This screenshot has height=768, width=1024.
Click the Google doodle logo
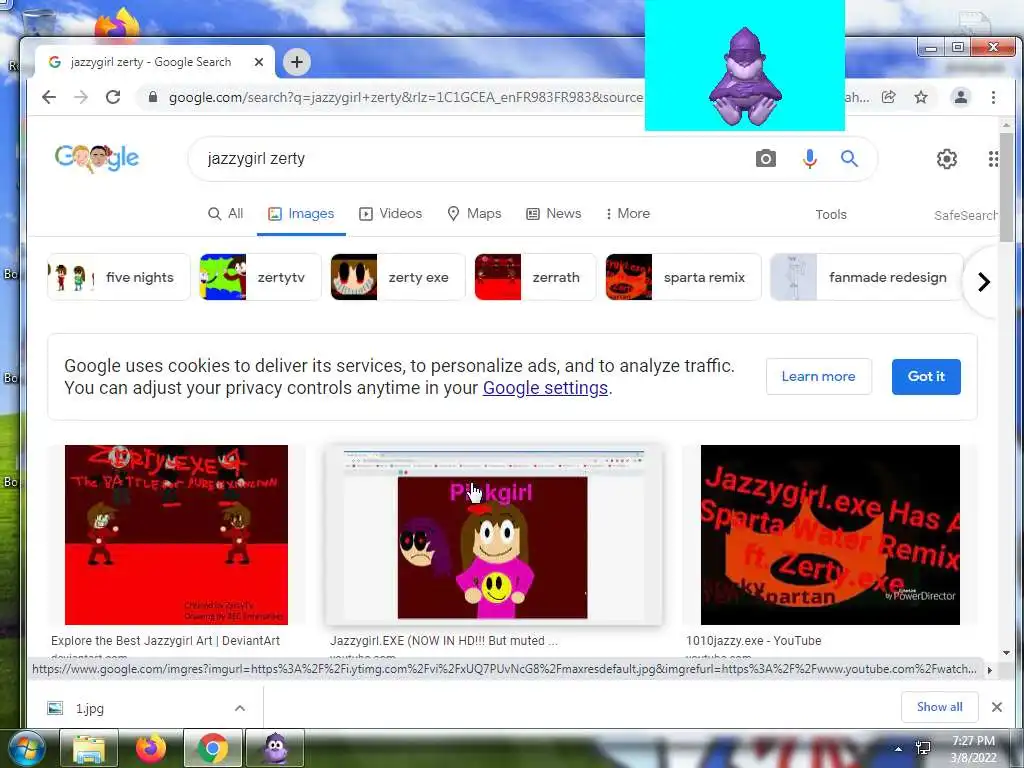[x=97, y=158]
